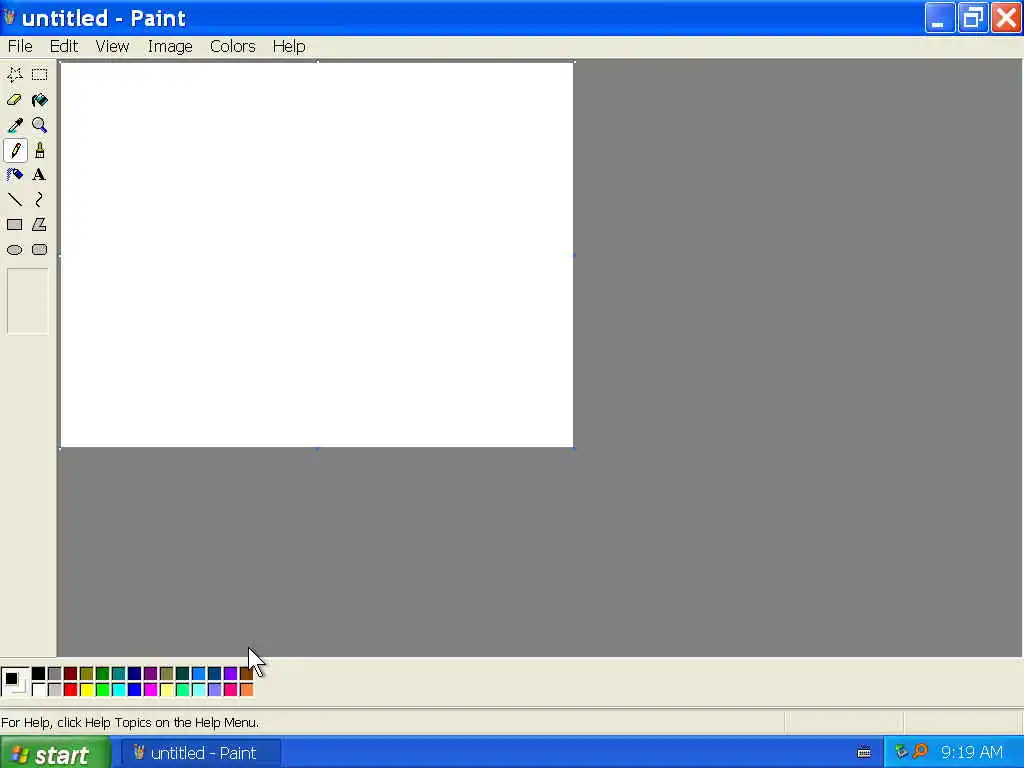Click the green shield tray icon
Screen dimensions: 1024x768
pyautogui.click(x=901, y=752)
